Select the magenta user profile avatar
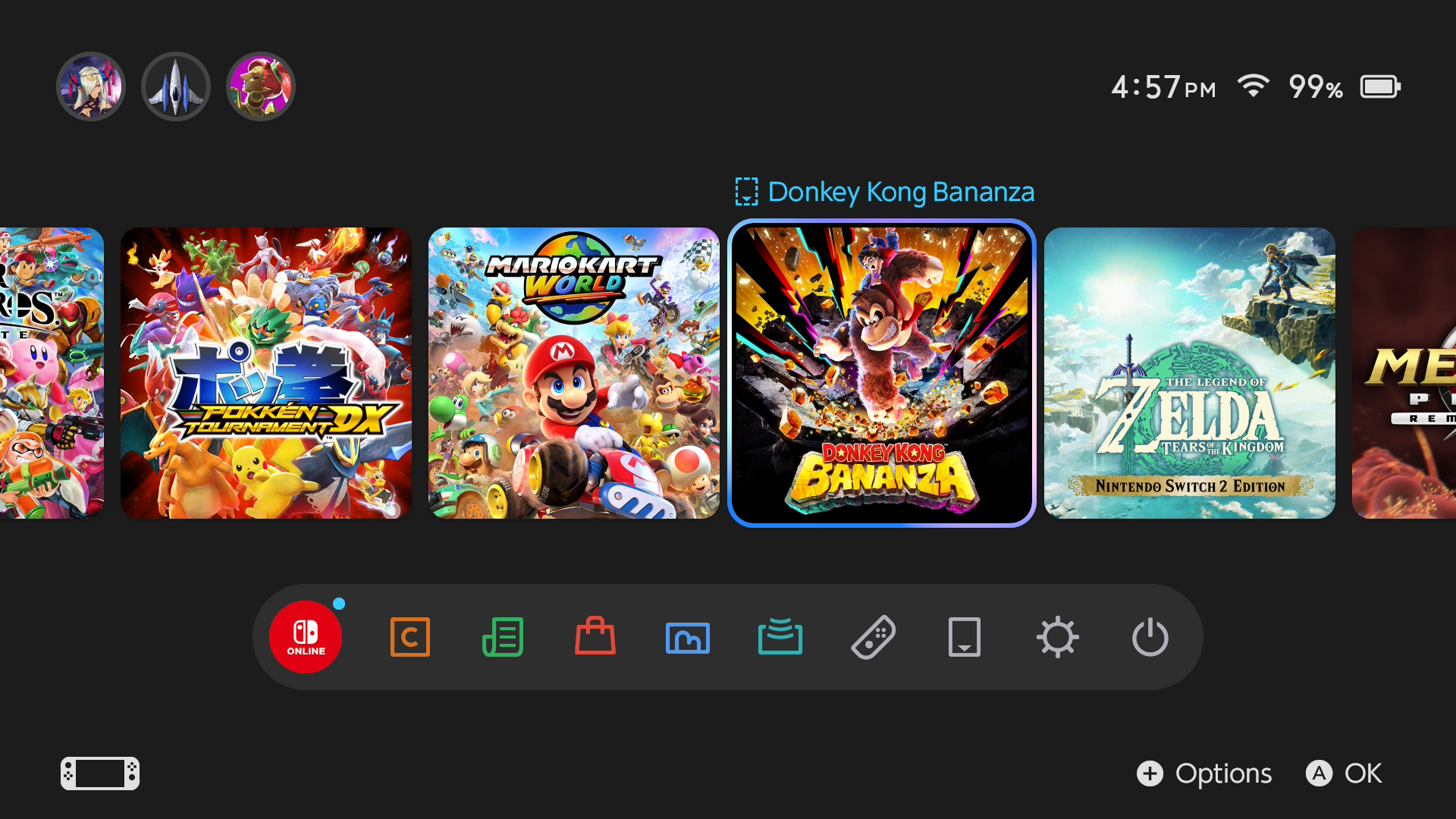 (261, 86)
